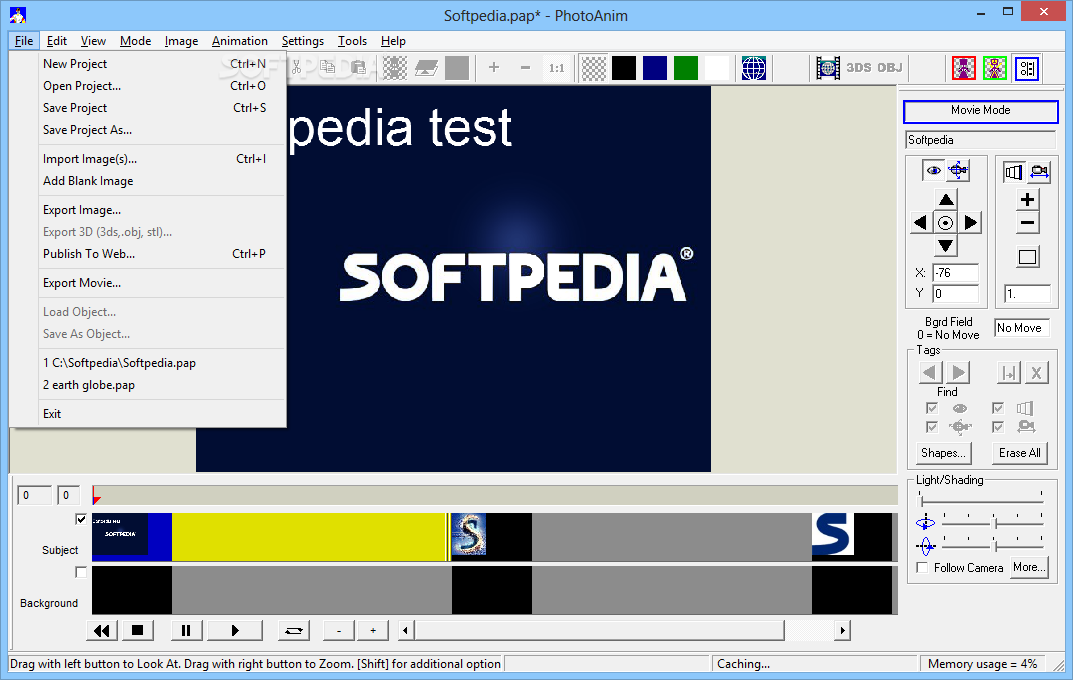Screen dimensions: 1073x680
Task: Click the Movie Mode button
Action: (981, 111)
